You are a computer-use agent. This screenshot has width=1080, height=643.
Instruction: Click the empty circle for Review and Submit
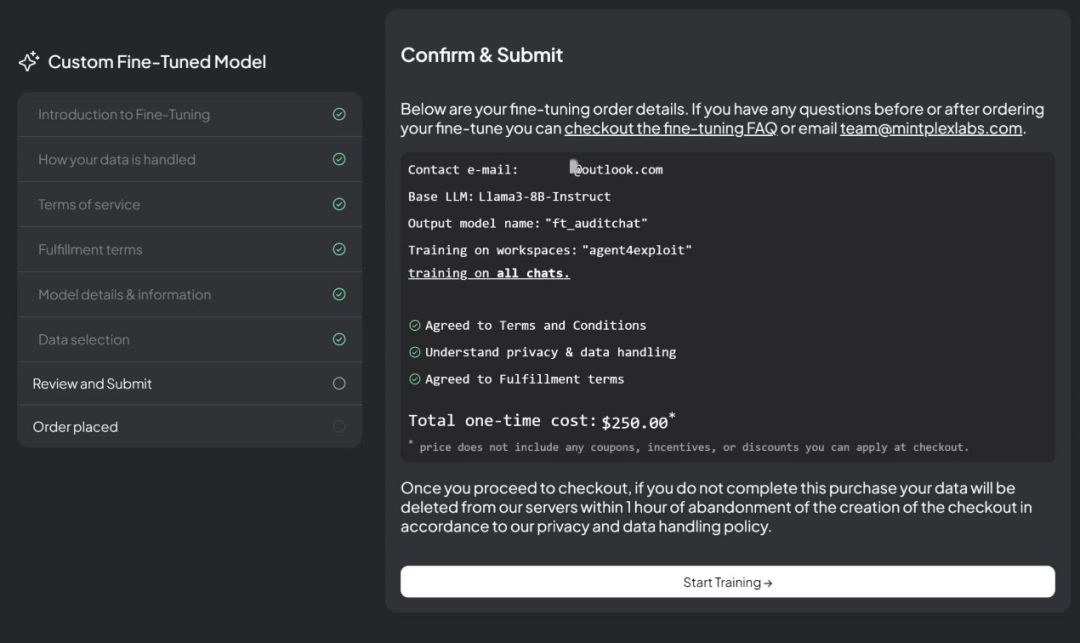click(339, 383)
